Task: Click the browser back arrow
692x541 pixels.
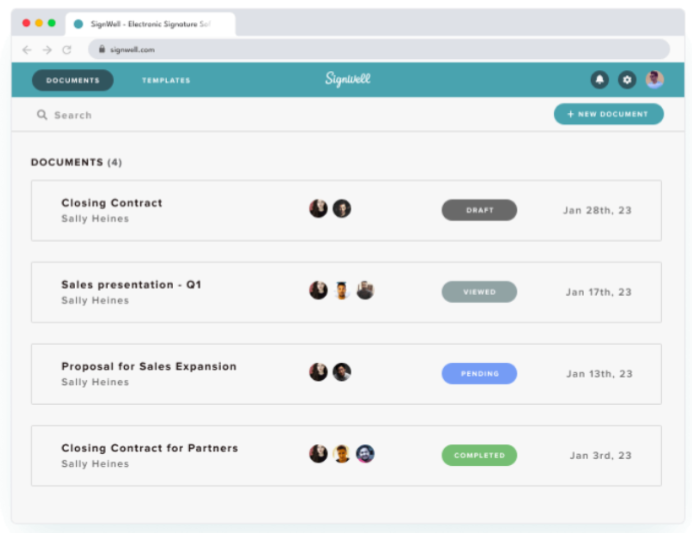Action: pyautogui.click(x=27, y=49)
